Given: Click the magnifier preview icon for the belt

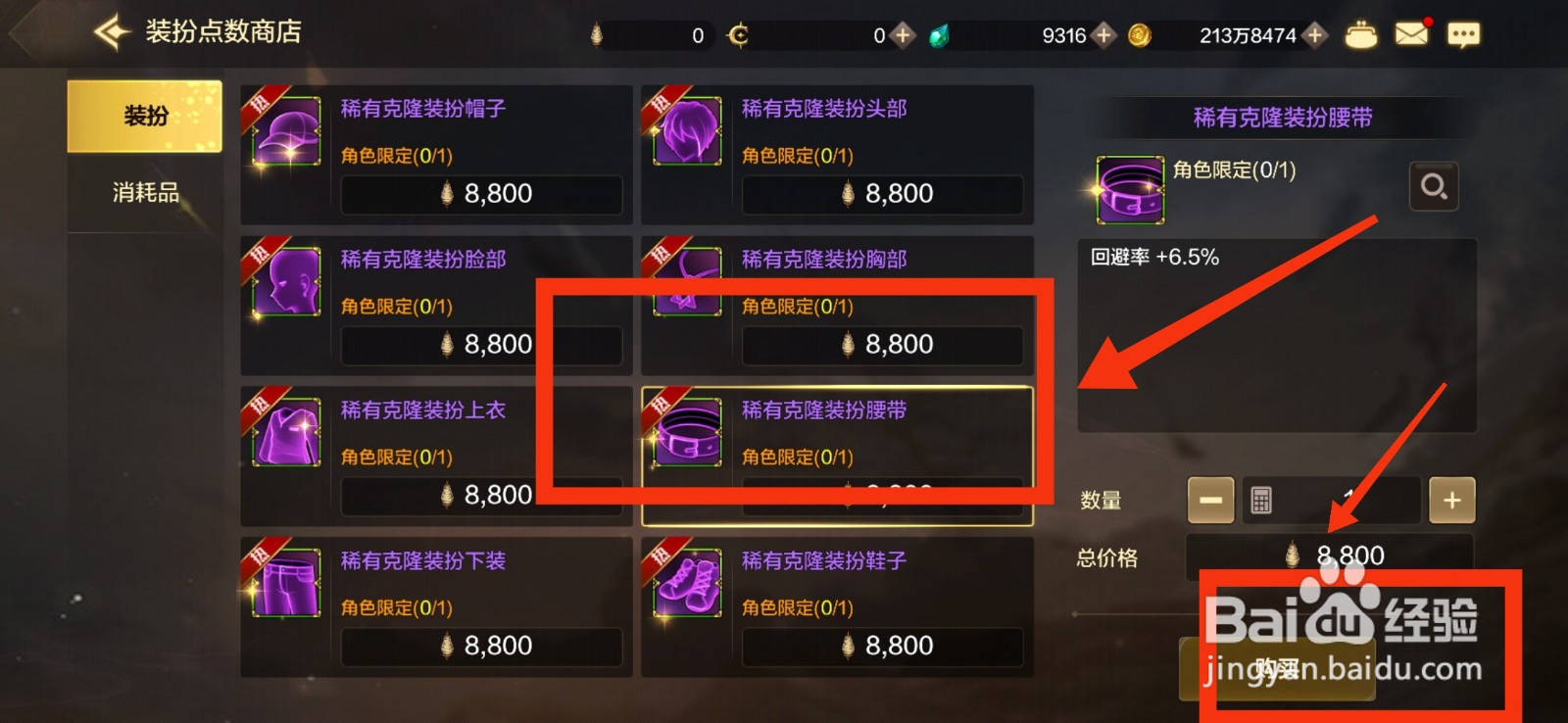Looking at the screenshot, I should (1433, 186).
